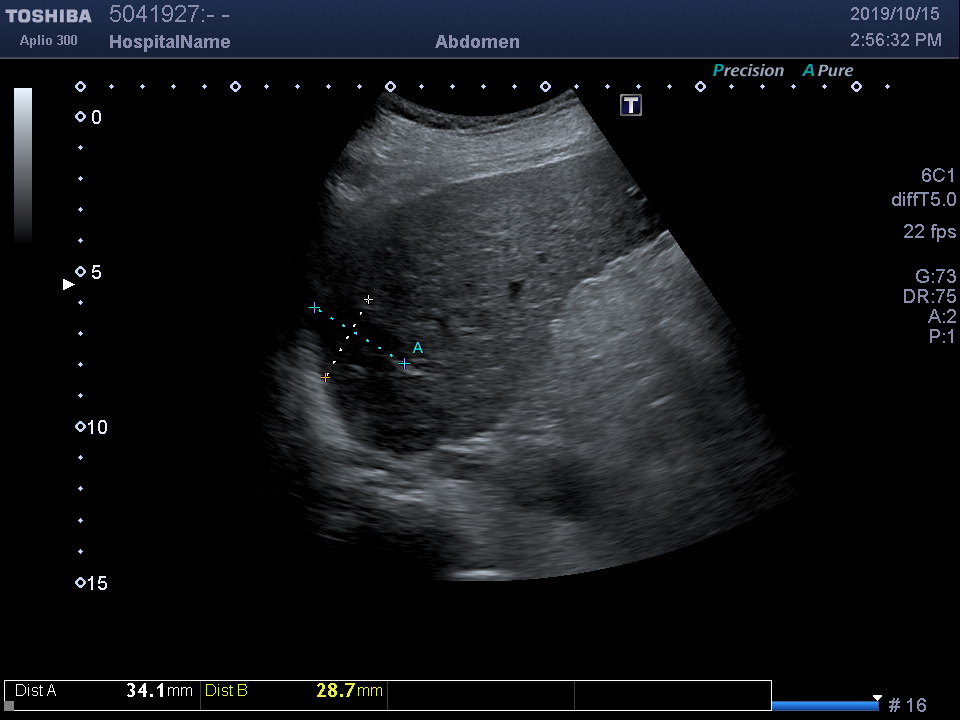Click the APure imaging indicator
Screen dimensions: 960x720
(x=828, y=71)
